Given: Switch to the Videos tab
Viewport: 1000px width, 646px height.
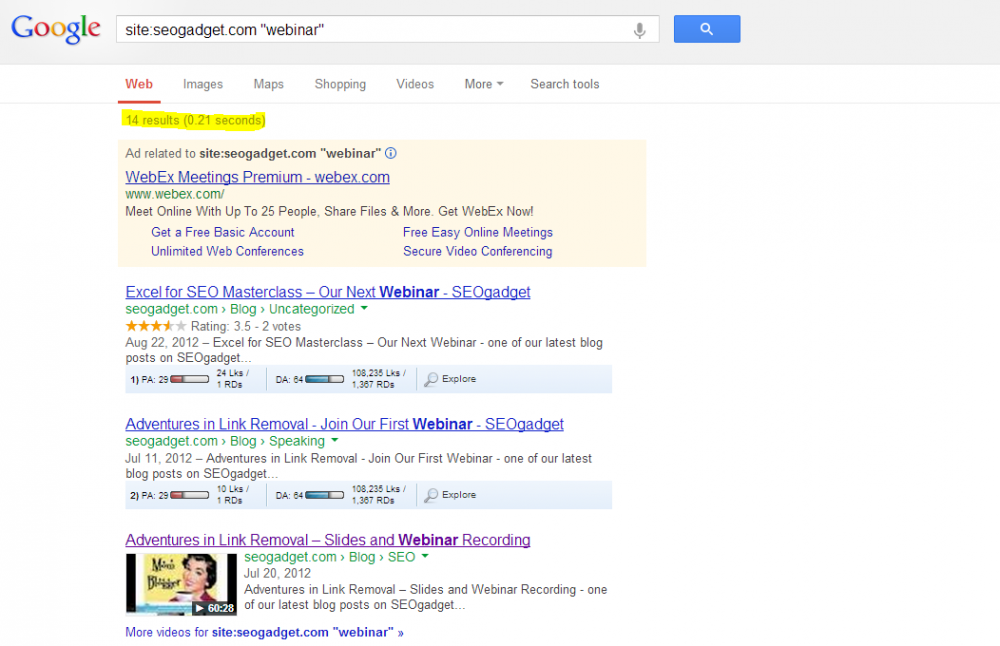Looking at the screenshot, I should [x=415, y=84].
